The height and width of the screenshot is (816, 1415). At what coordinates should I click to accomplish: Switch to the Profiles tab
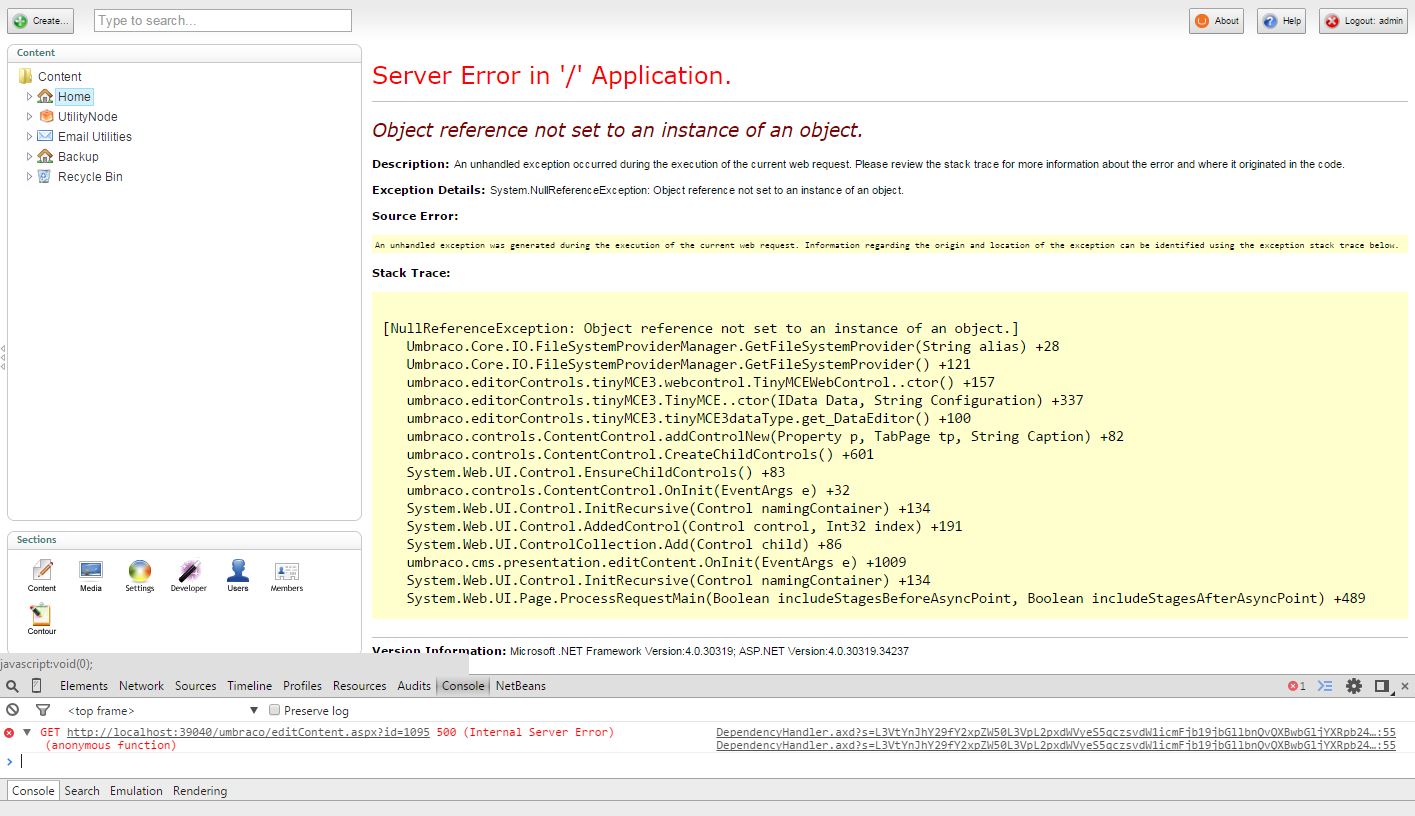coord(302,686)
